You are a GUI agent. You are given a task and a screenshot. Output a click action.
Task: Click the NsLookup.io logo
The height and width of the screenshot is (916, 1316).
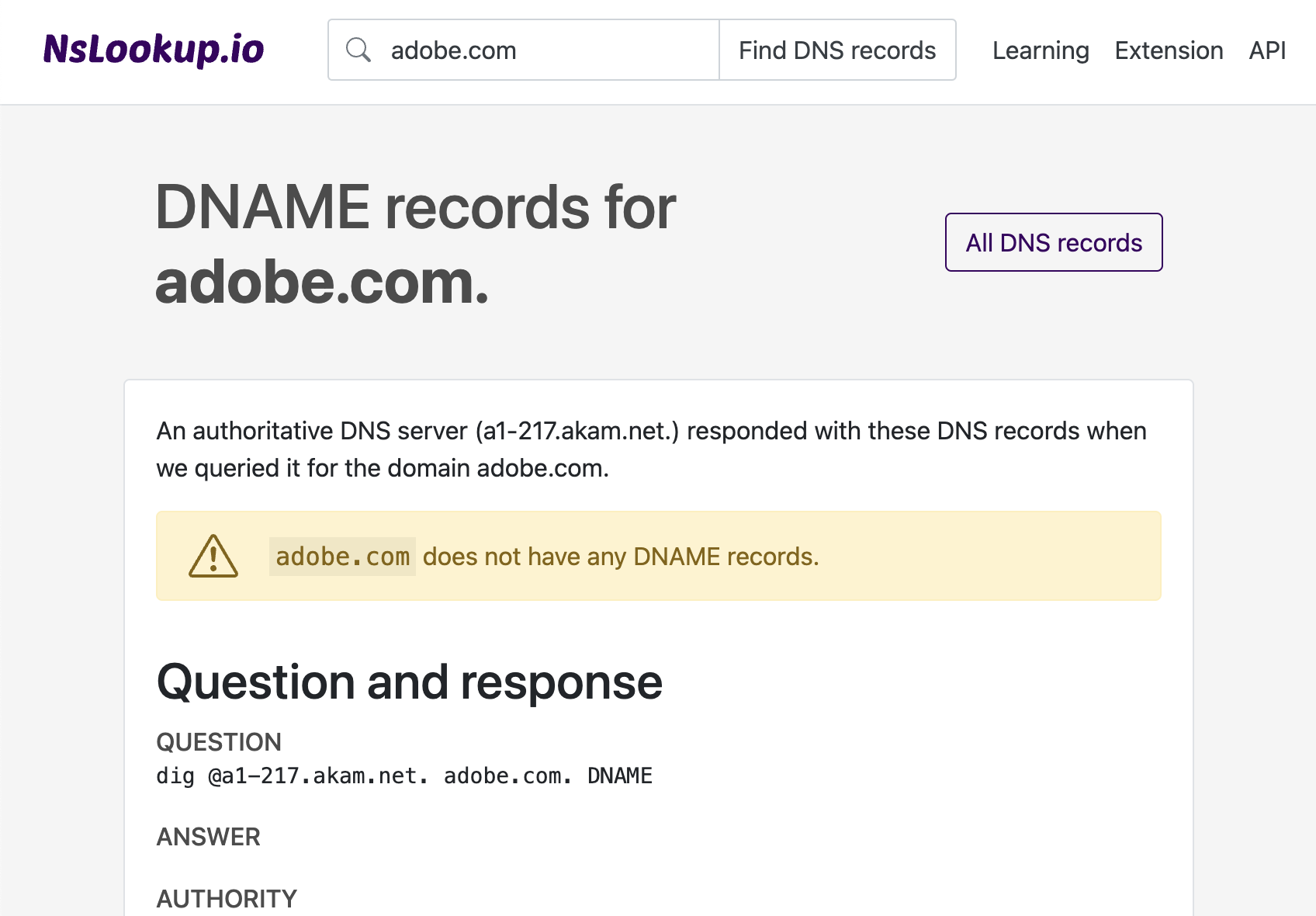coord(153,49)
